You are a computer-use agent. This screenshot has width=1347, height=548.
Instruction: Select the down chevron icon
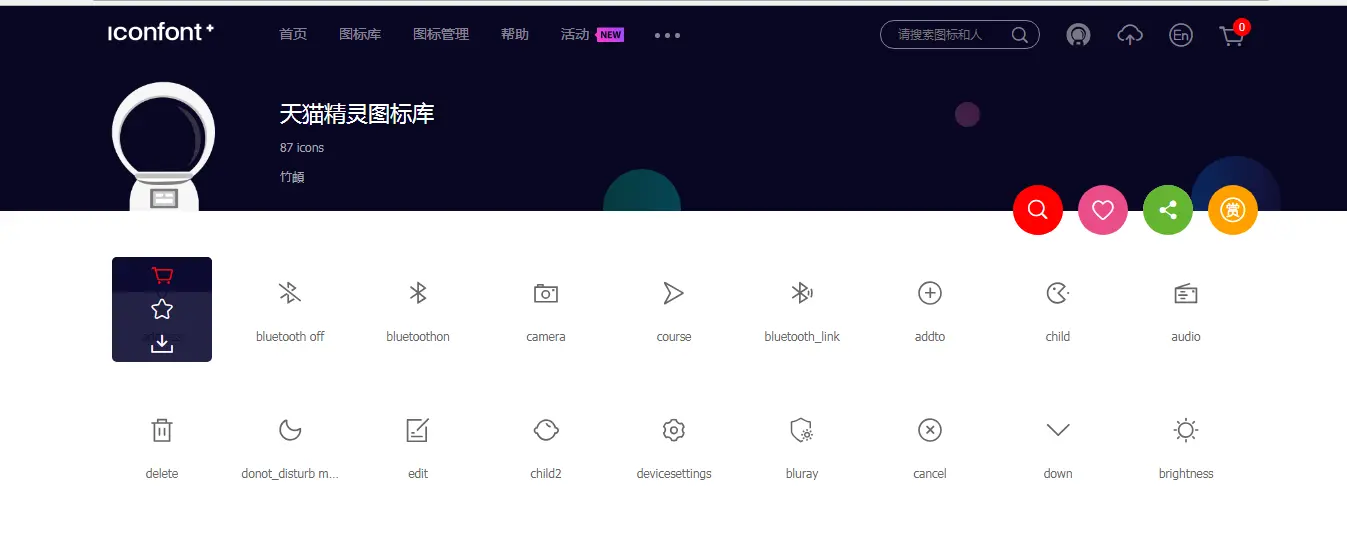1058,430
